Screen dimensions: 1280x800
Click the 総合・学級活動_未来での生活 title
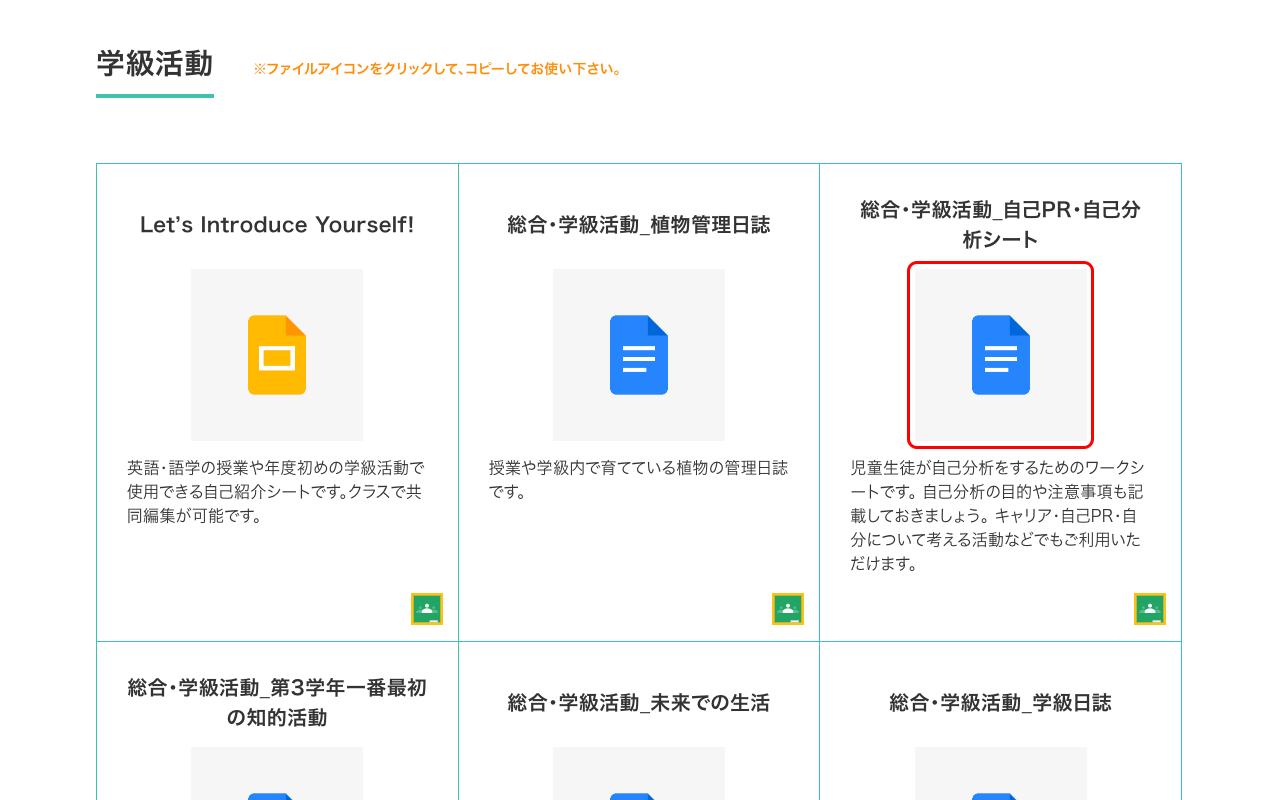639,703
